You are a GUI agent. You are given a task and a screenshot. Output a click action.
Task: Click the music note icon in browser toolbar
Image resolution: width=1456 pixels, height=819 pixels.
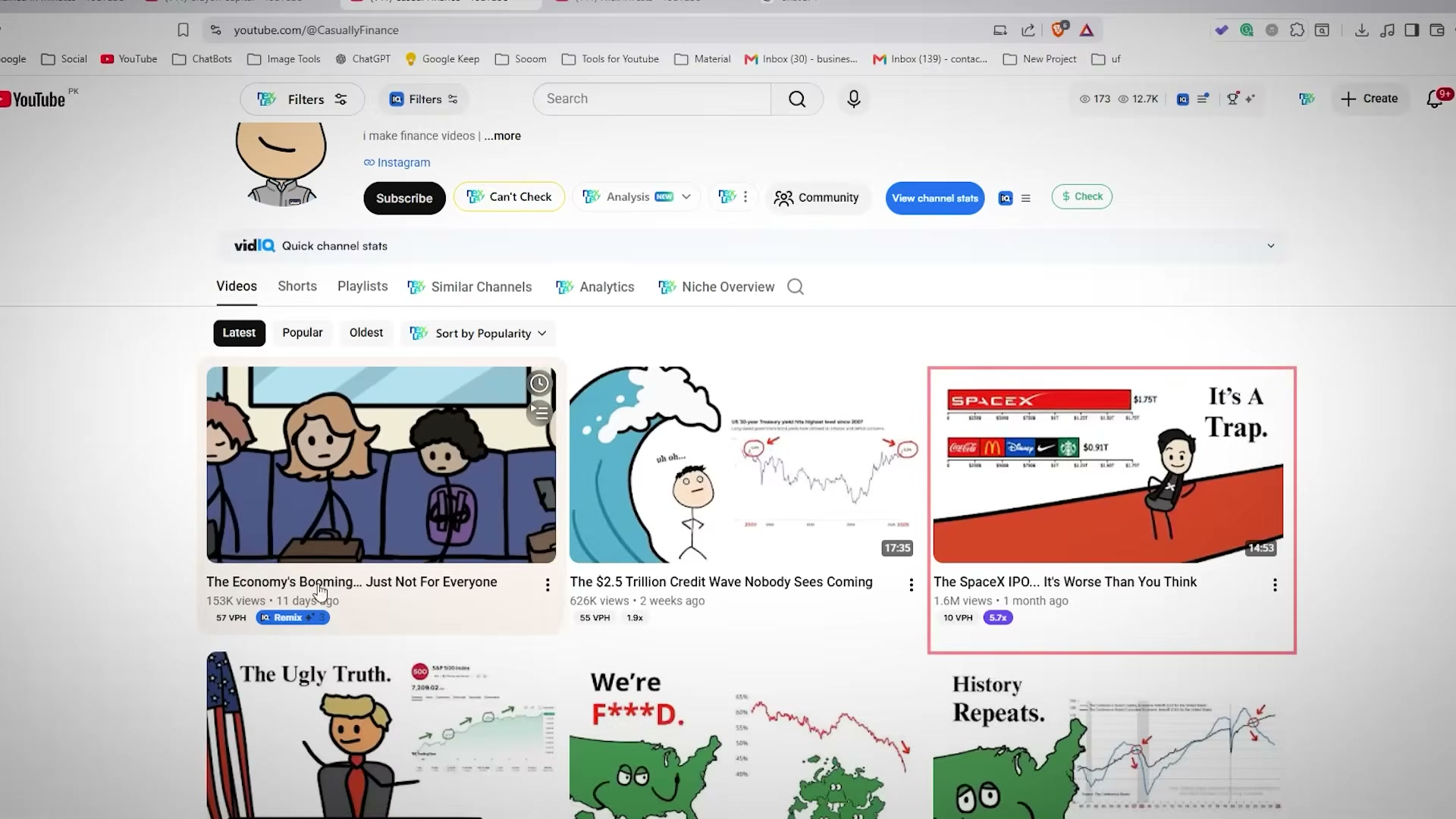coord(1387,30)
